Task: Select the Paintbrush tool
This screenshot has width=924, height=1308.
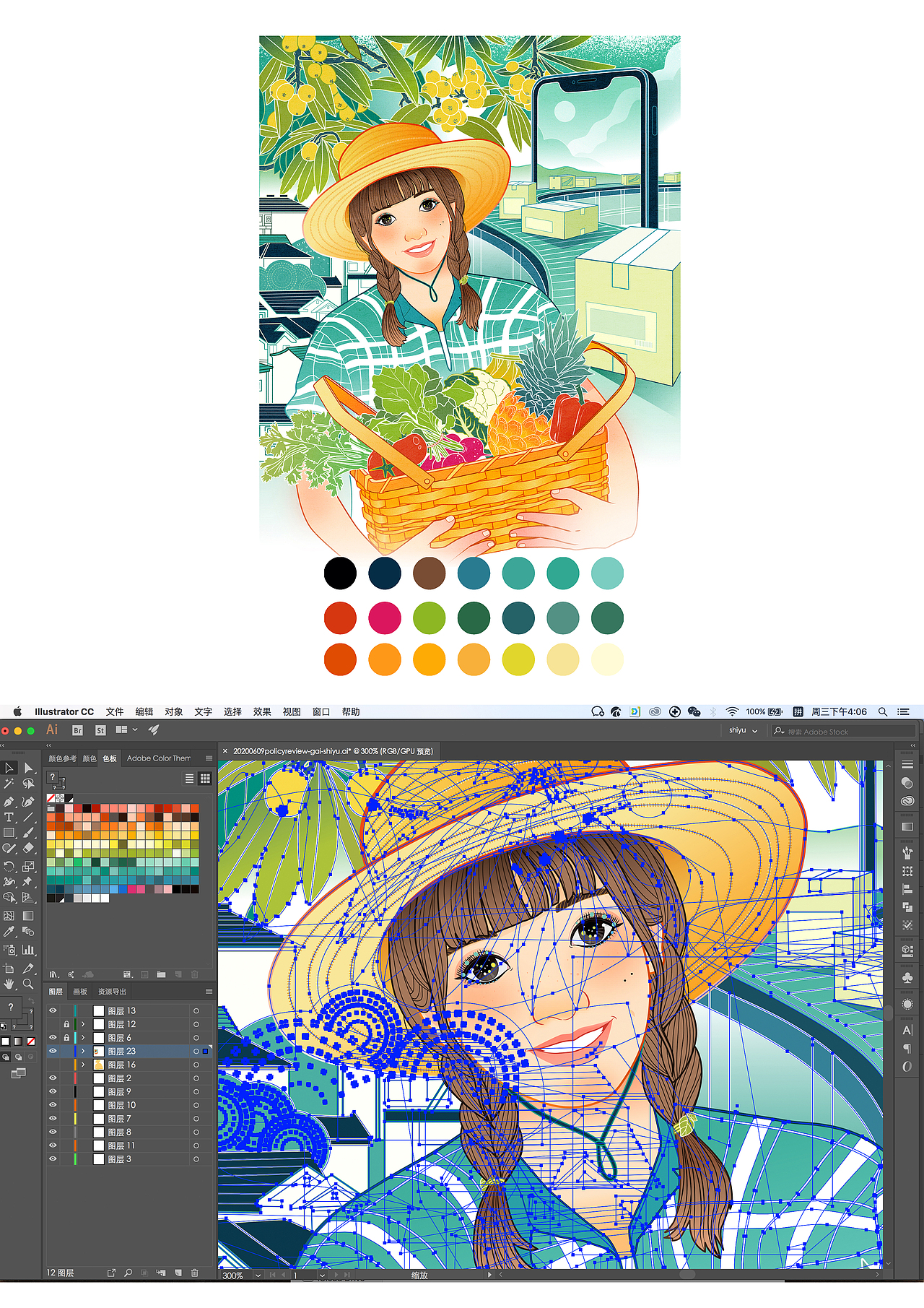Action: tap(28, 833)
